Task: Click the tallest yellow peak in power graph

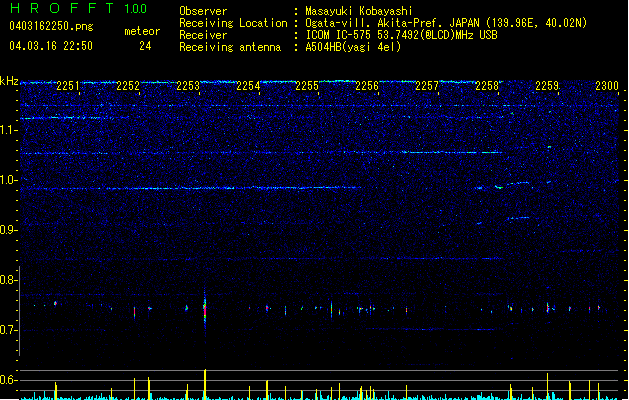Action: click(x=205, y=384)
